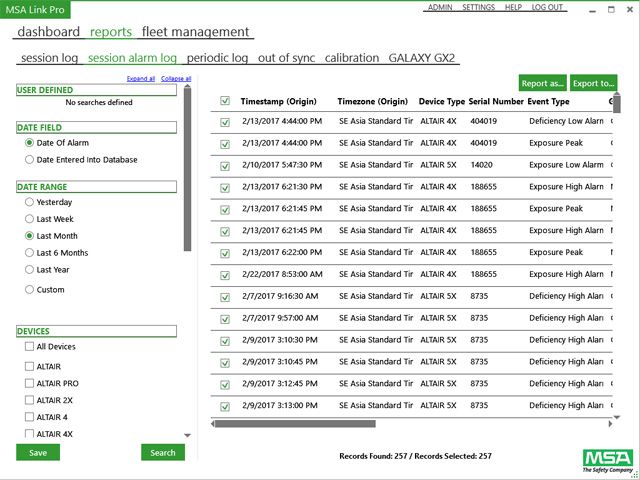Go to the fleet management tab
Screen dimensions: 640x480
(195, 32)
